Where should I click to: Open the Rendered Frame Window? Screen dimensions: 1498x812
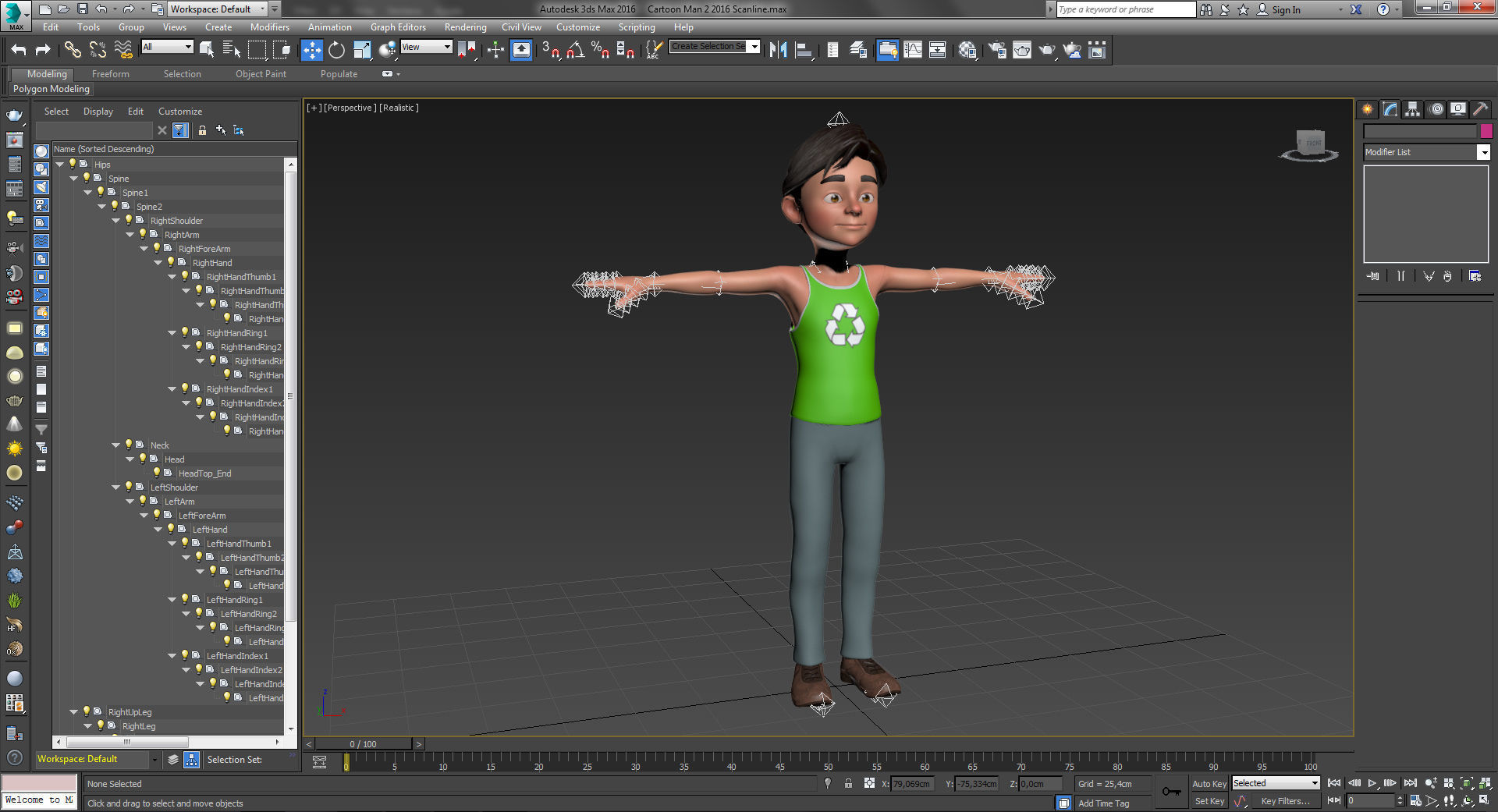(1022, 50)
